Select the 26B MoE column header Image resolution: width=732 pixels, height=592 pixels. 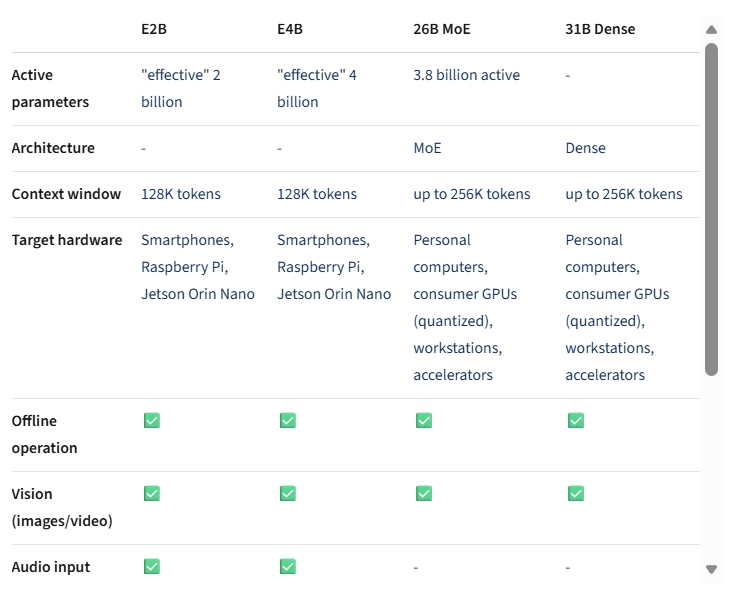(x=442, y=29)
